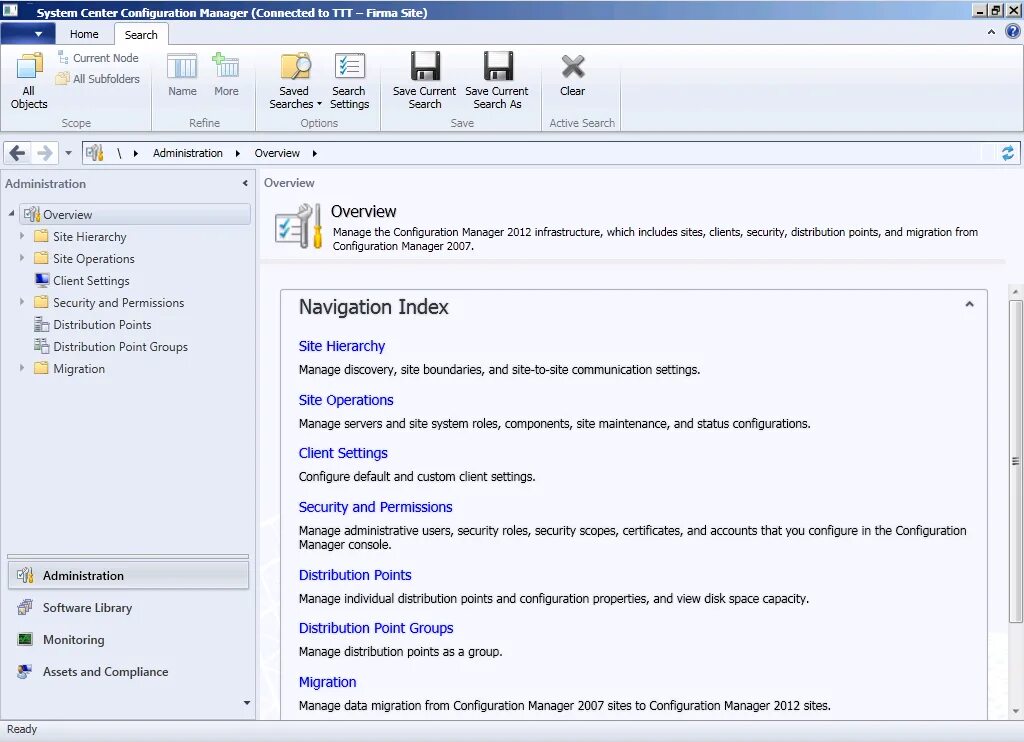The width and height of the screenshot is (1024, 742).
Task: Refresh the view
Action: click(x=1008, y=153)
